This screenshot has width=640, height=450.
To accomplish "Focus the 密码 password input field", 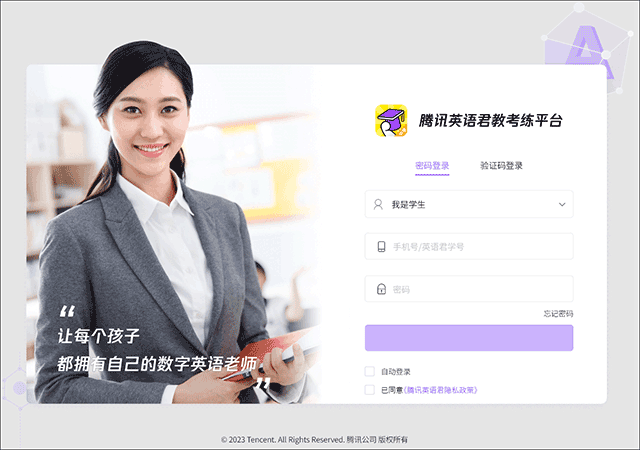I will point(469,289).
